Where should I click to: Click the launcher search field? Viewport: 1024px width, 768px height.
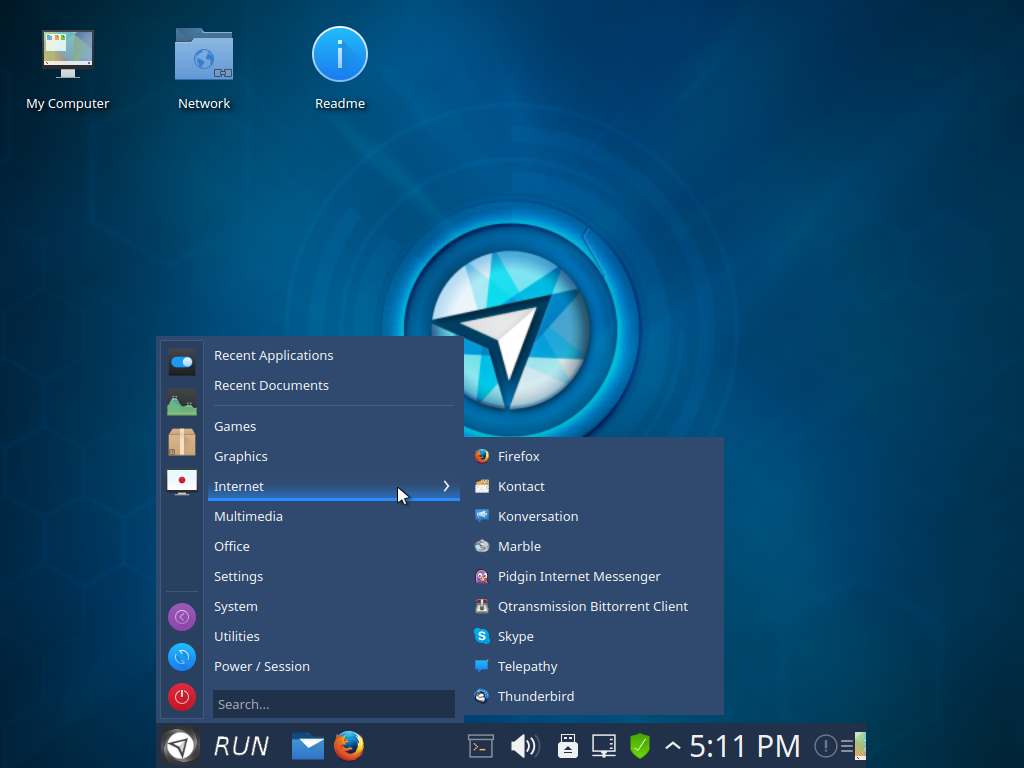[333, 704]
